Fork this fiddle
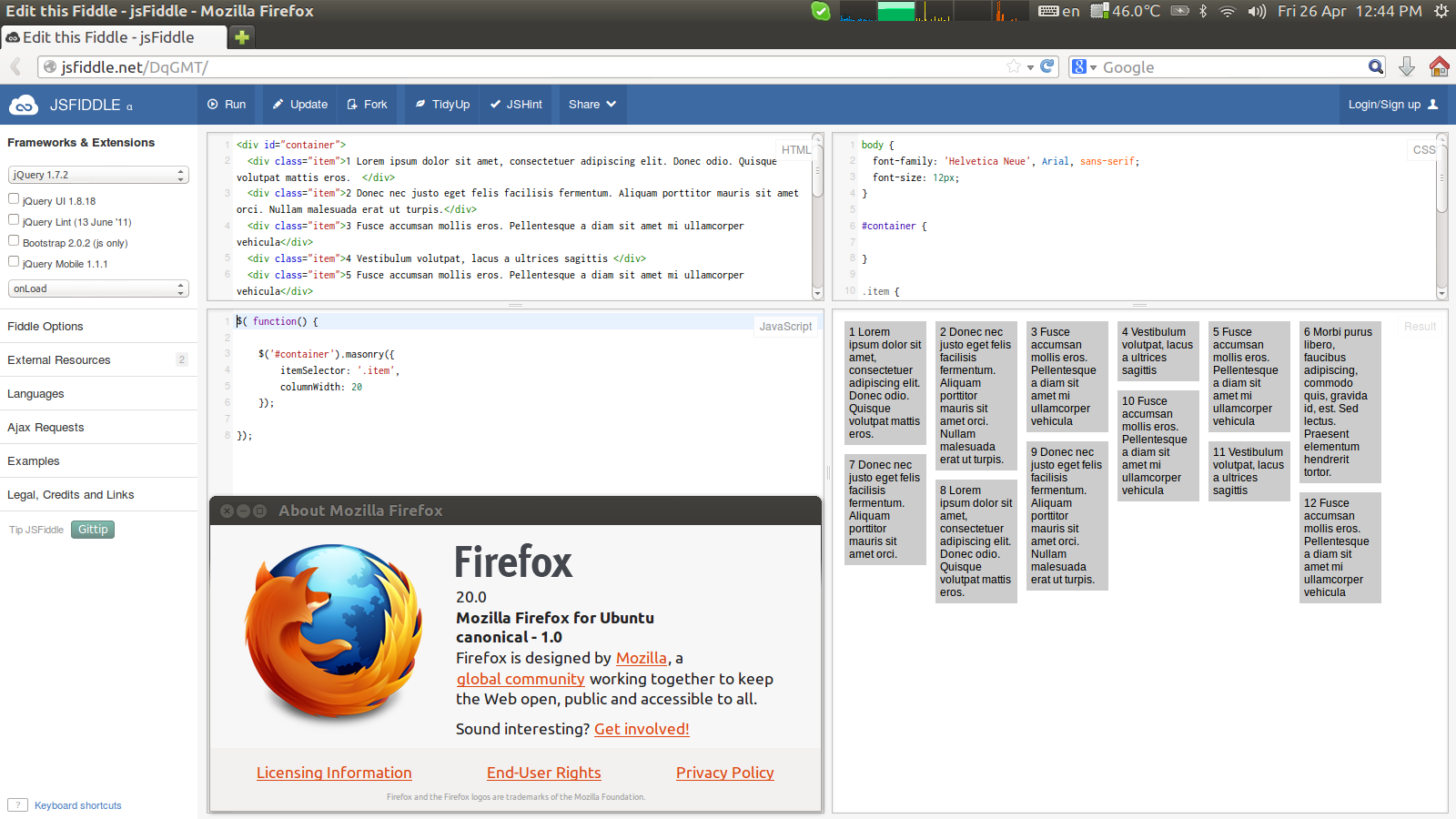The height and width of the screenshot is (819, 1456). [x=368, y=105]
